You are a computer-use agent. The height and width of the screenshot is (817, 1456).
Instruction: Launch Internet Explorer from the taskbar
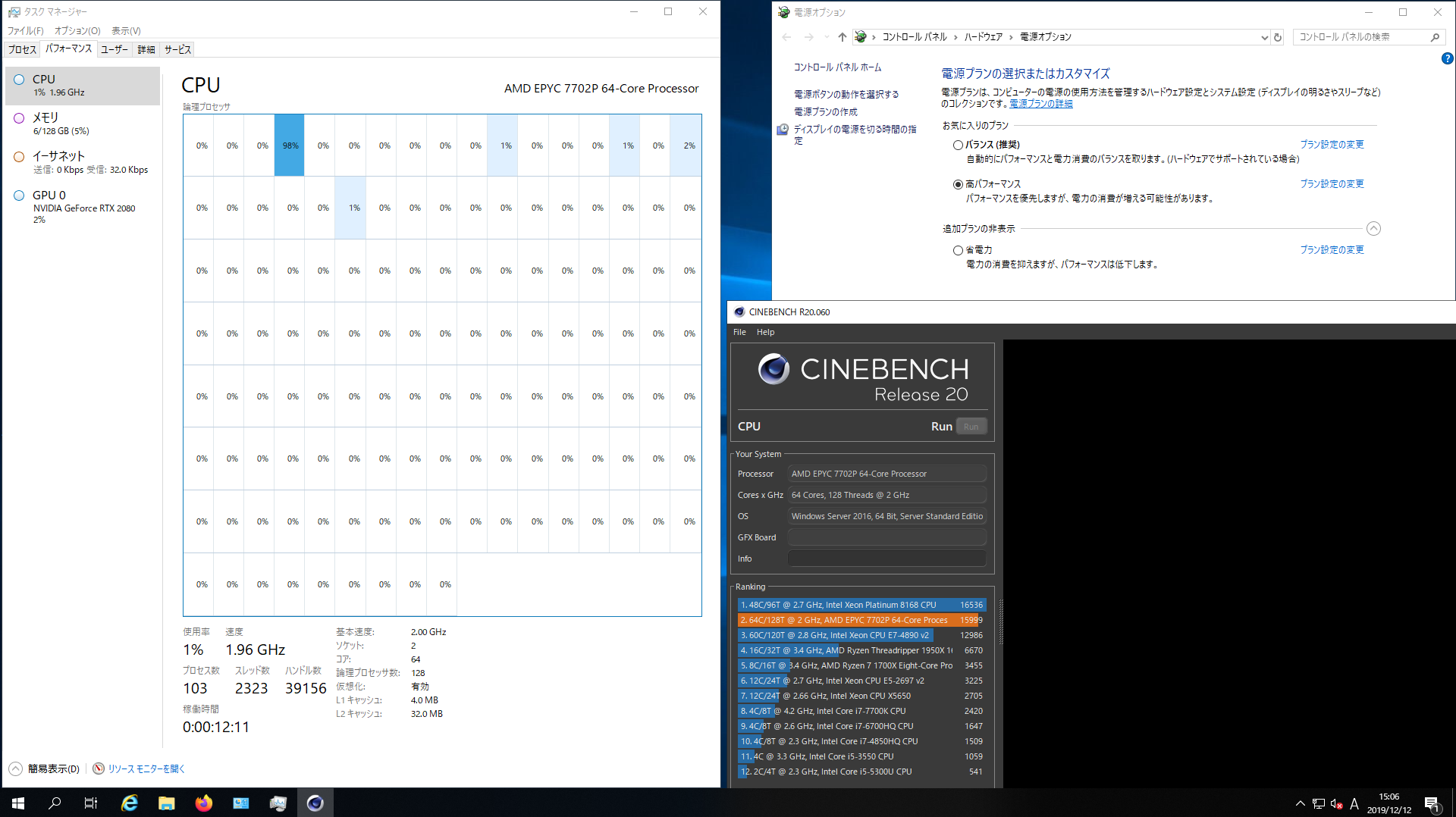[x=130, y=803]
